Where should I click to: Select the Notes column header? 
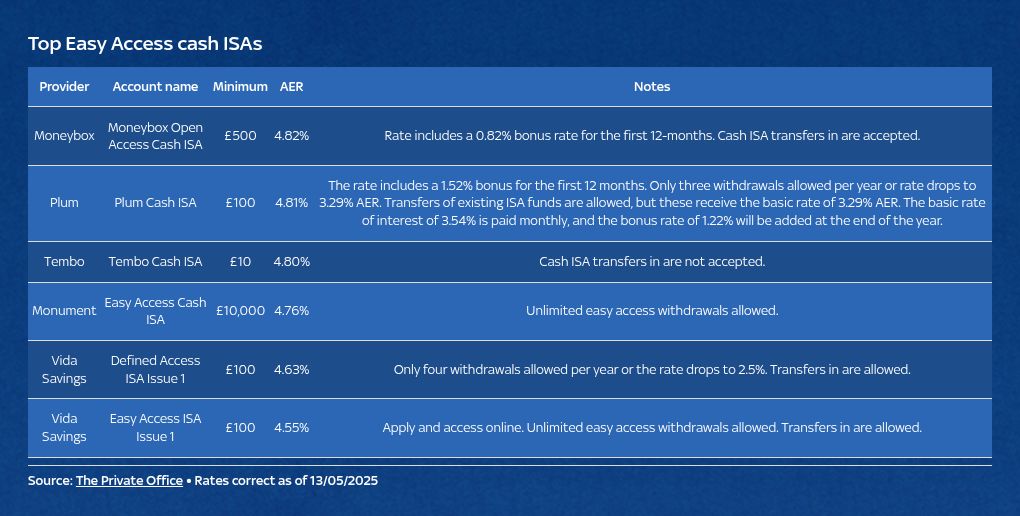(x=652, y=87)
